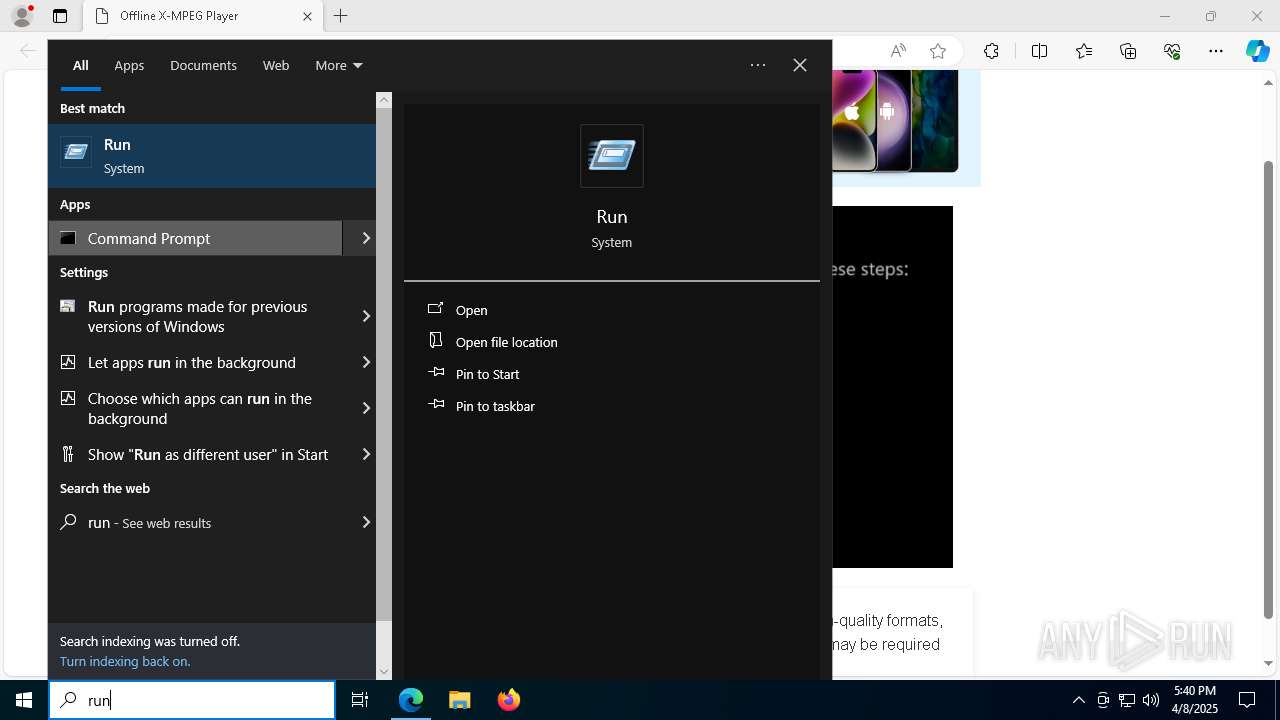
Task: Switch to the Documents search tab
Action: [x=203, y=65]
